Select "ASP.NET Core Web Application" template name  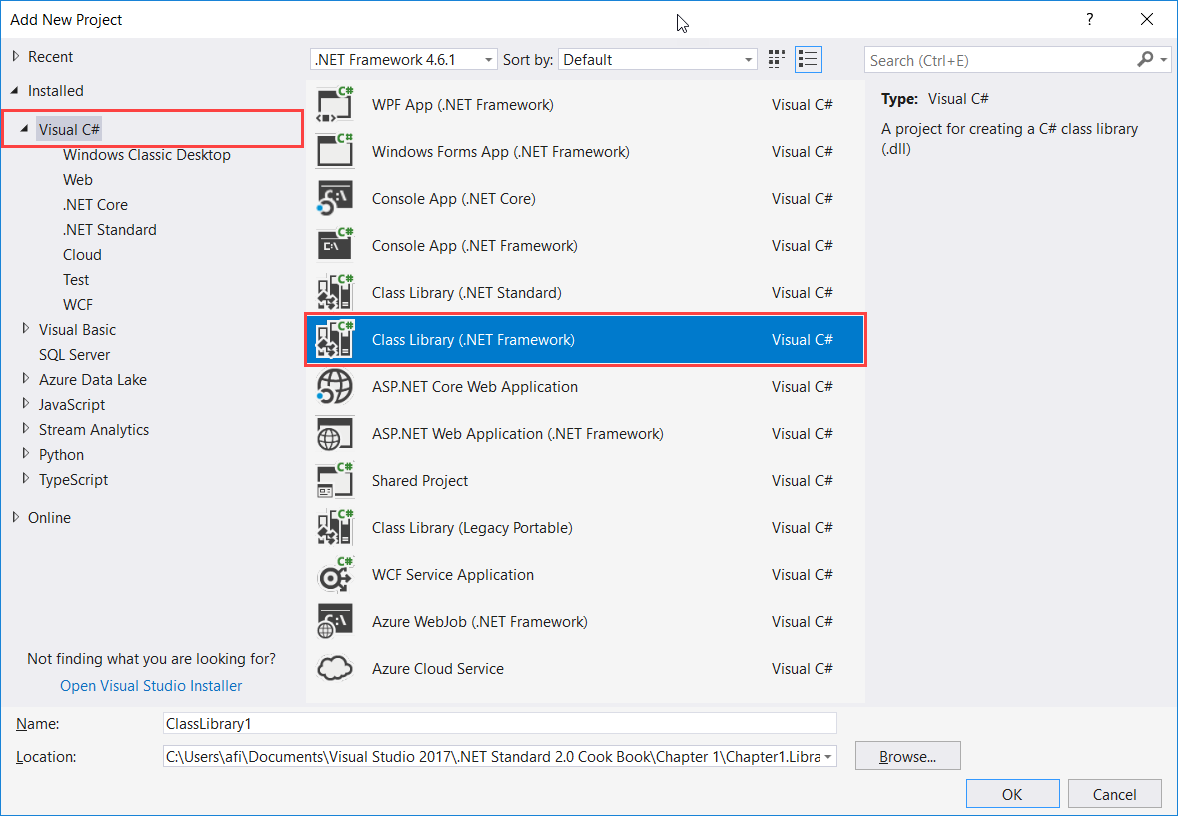click(475, 387)
